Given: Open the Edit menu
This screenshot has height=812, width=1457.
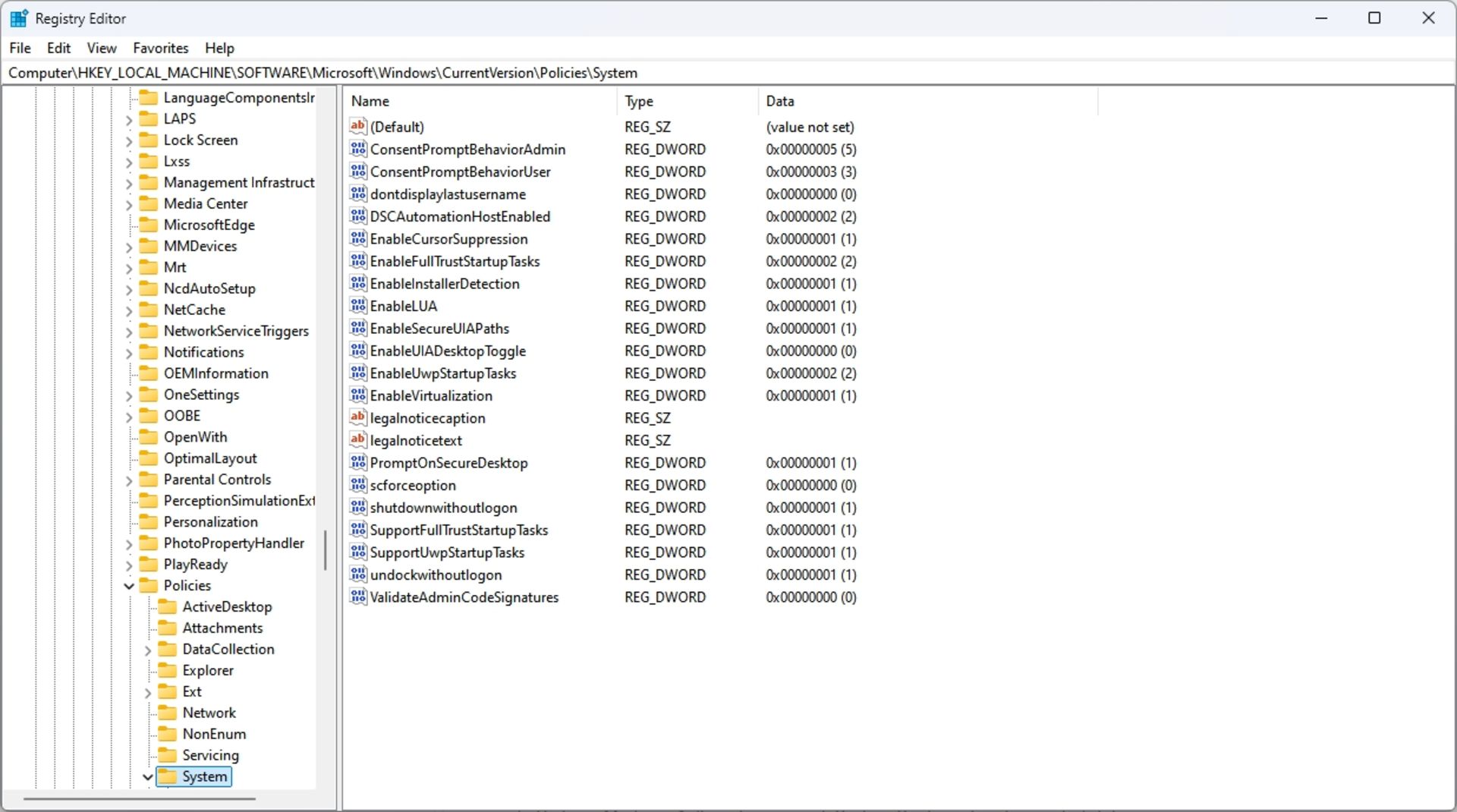Looking at the screenshot, I should [58, 48].
